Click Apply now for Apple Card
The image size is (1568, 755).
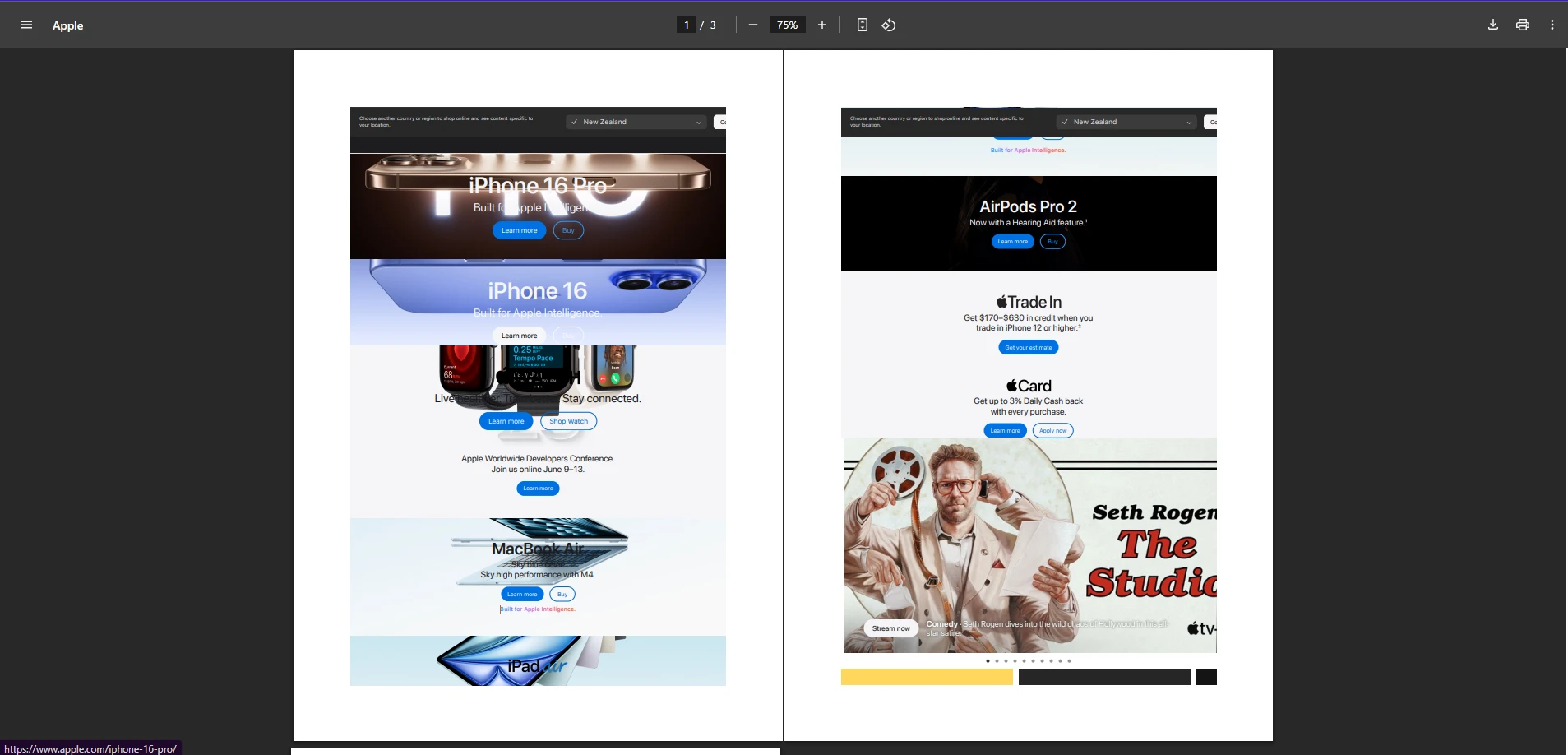[x=1052, y=431]
